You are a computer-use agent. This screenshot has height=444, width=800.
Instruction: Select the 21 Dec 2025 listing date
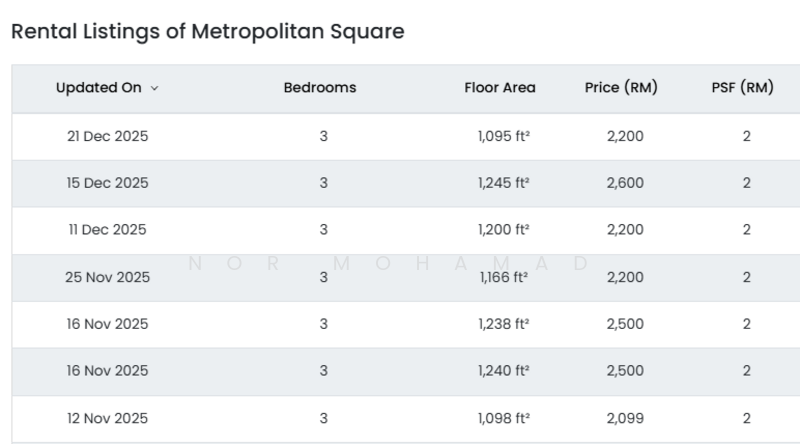107,137
